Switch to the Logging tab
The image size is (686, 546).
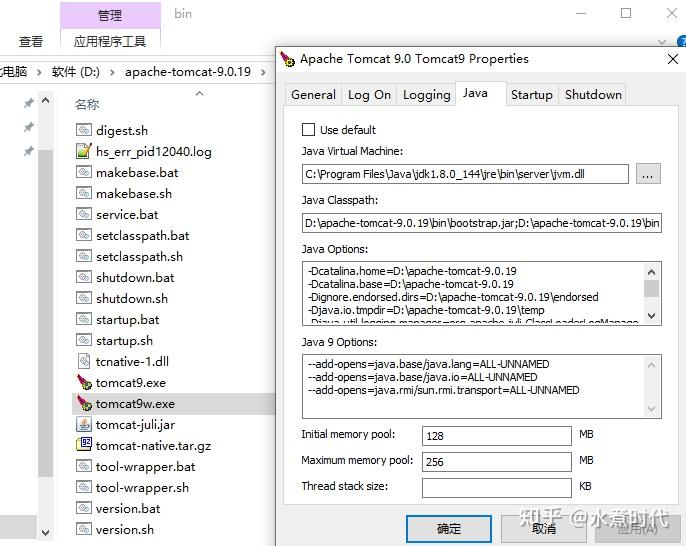click(427, 94)
